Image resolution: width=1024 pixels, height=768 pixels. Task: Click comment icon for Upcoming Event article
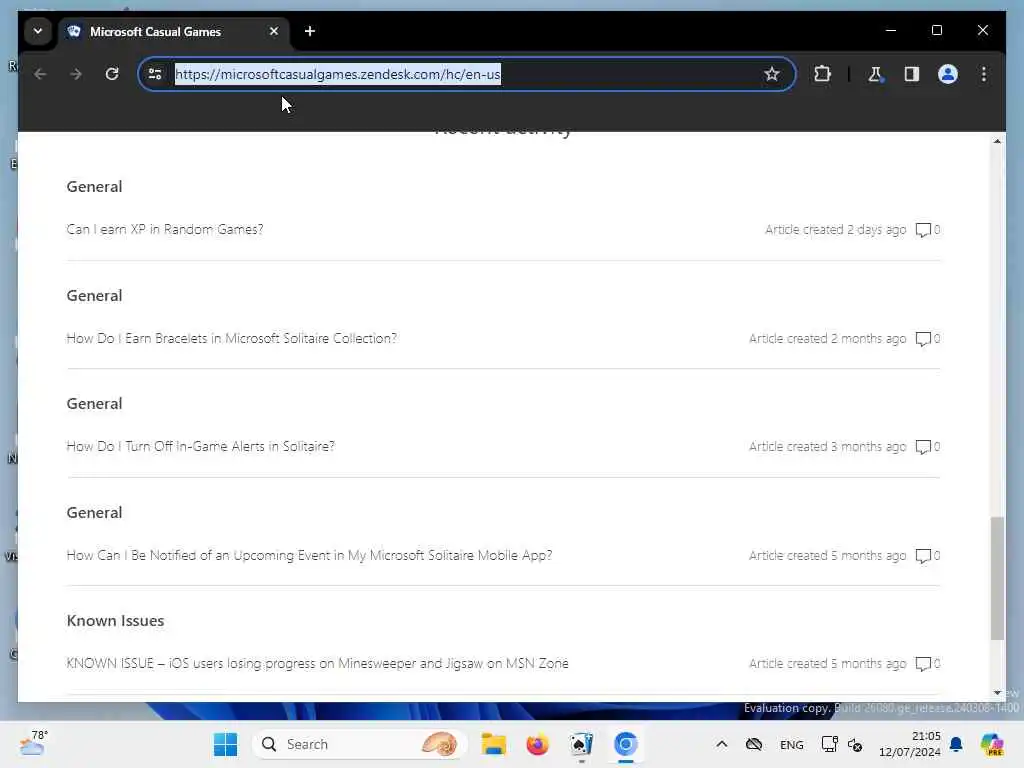click(x=923, y=556)
